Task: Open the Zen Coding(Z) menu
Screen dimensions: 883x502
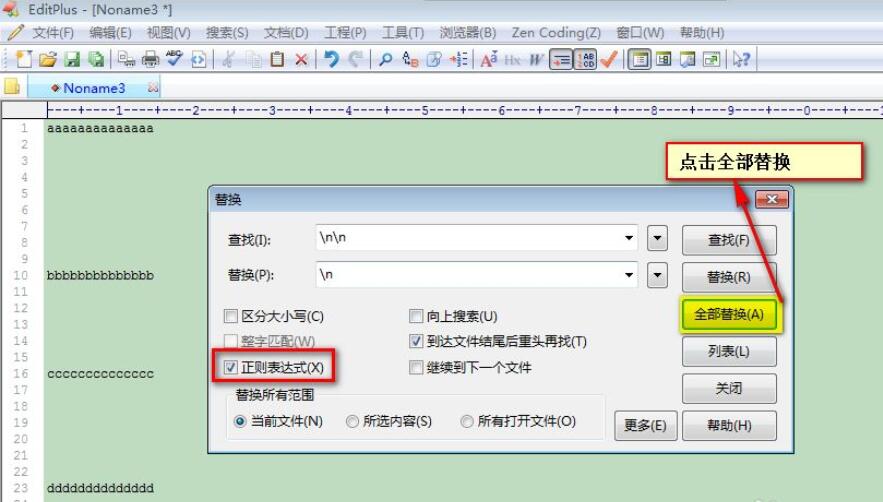Action: coord(556,33)
